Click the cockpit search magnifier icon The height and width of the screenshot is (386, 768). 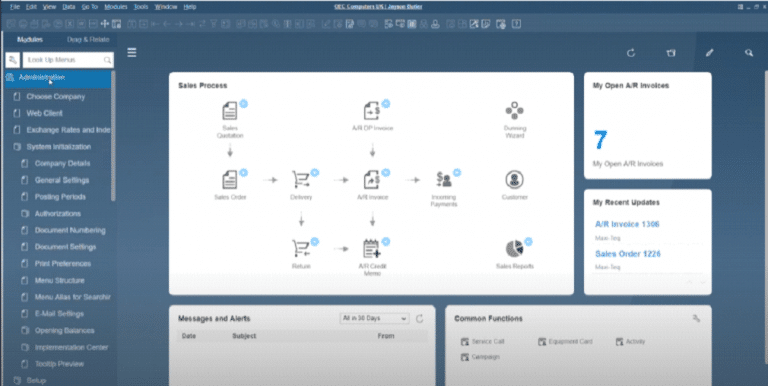coord(749,53)
